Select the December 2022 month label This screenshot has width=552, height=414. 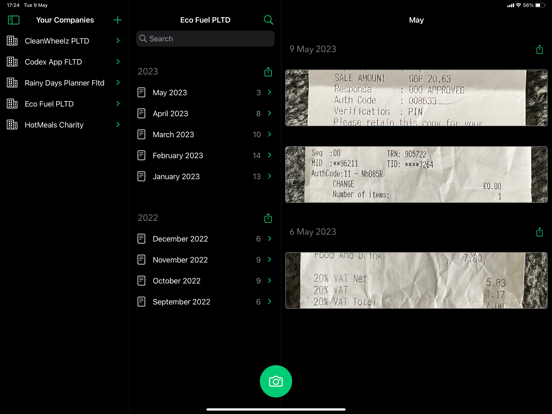pos(180,239)
